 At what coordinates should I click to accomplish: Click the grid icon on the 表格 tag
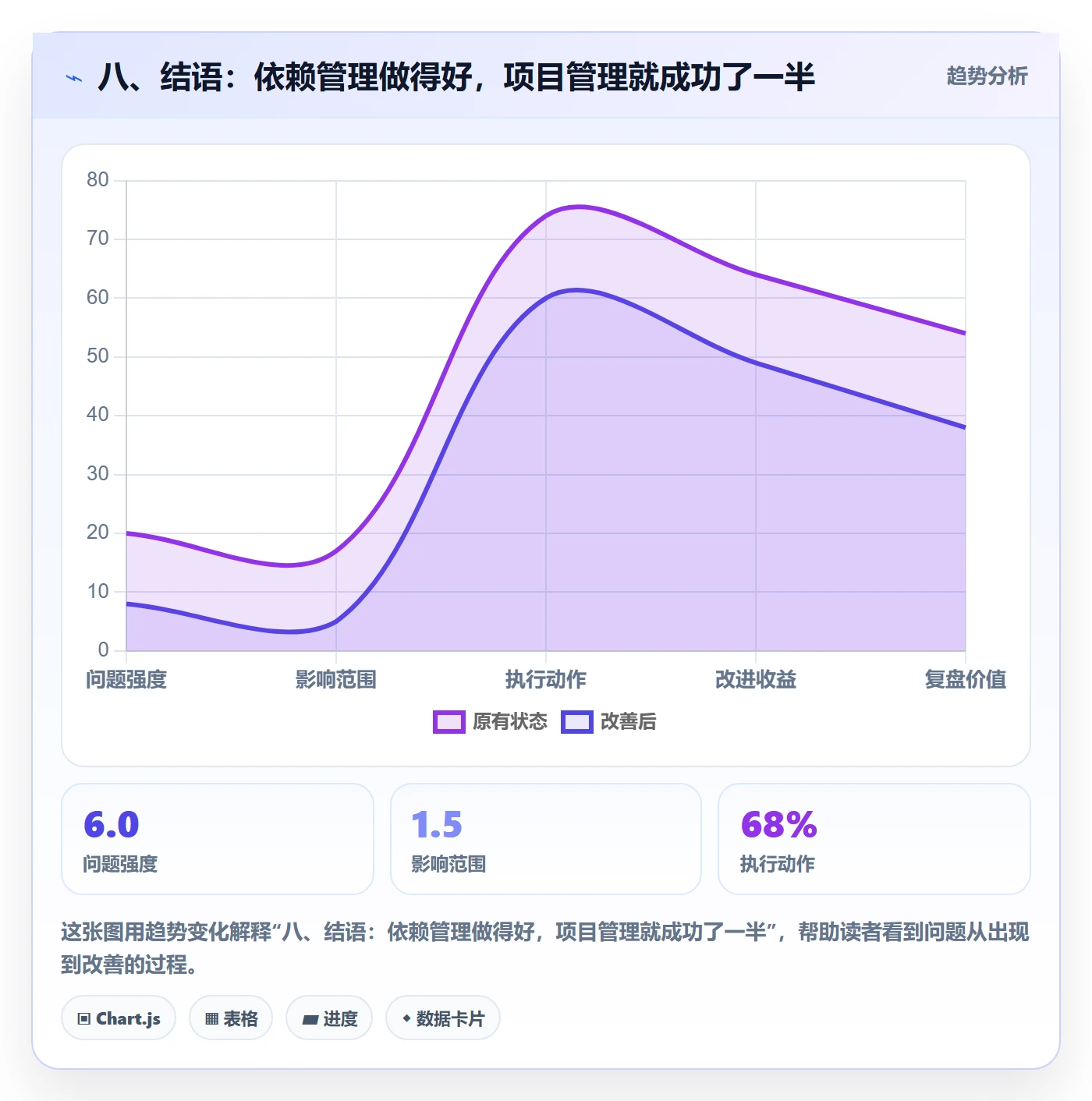(211, 1018)
